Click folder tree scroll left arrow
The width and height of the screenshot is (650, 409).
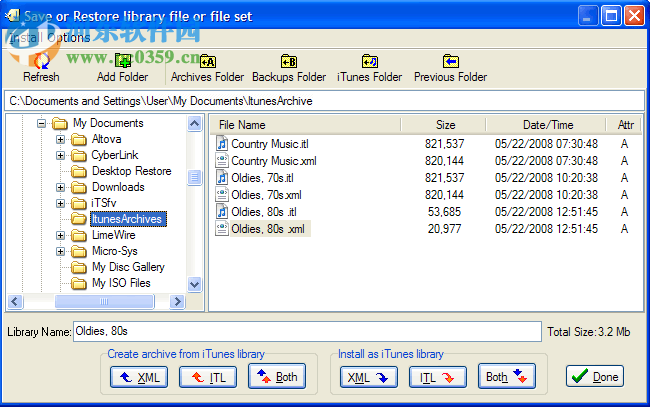(x=15, y=301)
